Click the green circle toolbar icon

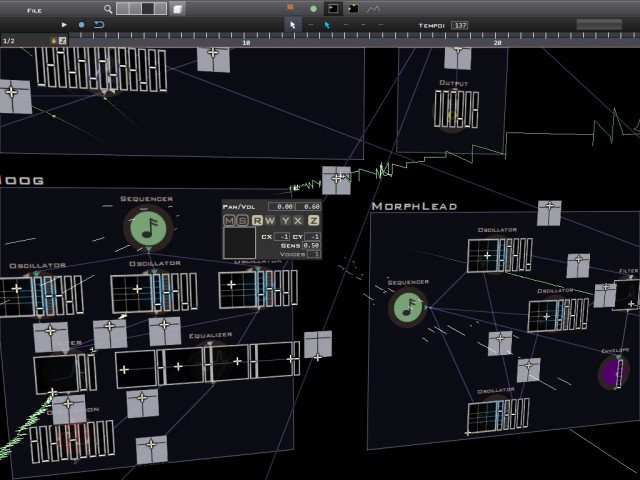coord(313,8)
